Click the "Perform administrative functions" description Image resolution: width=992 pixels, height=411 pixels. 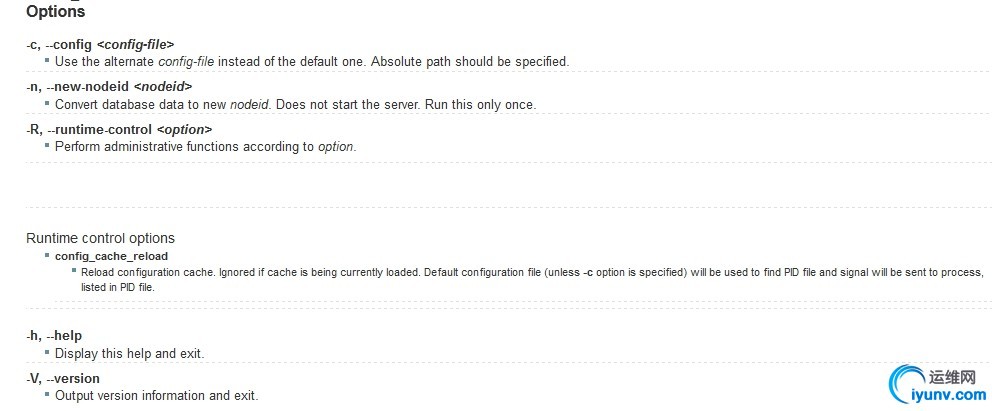[x=205, y=147]
